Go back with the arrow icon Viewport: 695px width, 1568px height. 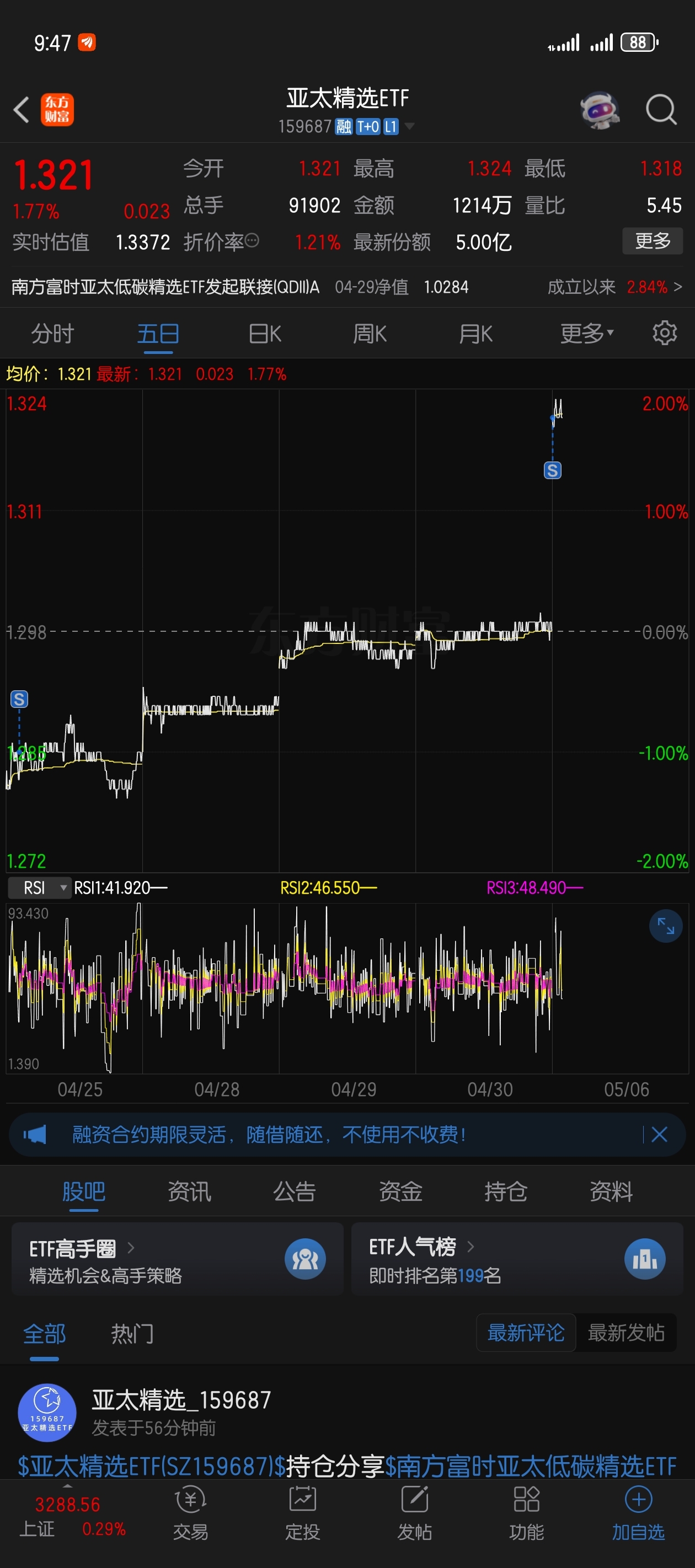(x=22, y=110)
